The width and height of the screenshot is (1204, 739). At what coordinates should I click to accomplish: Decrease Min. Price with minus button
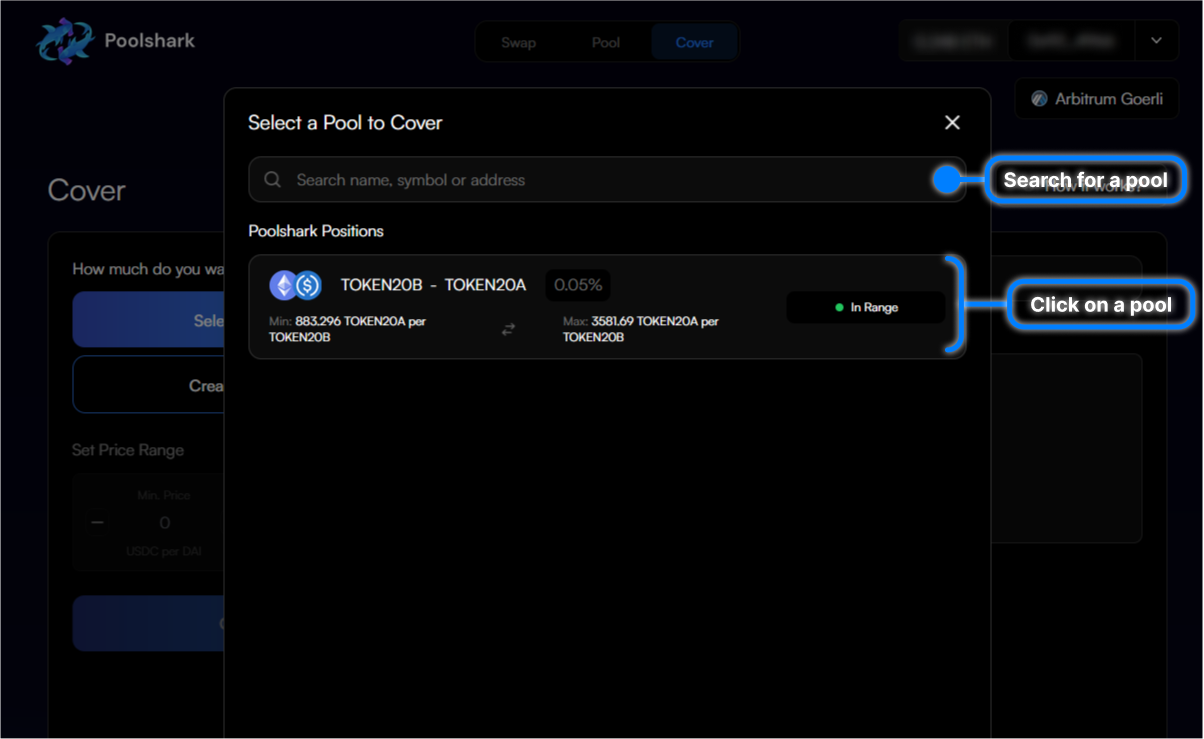click(x=97, y=522)
